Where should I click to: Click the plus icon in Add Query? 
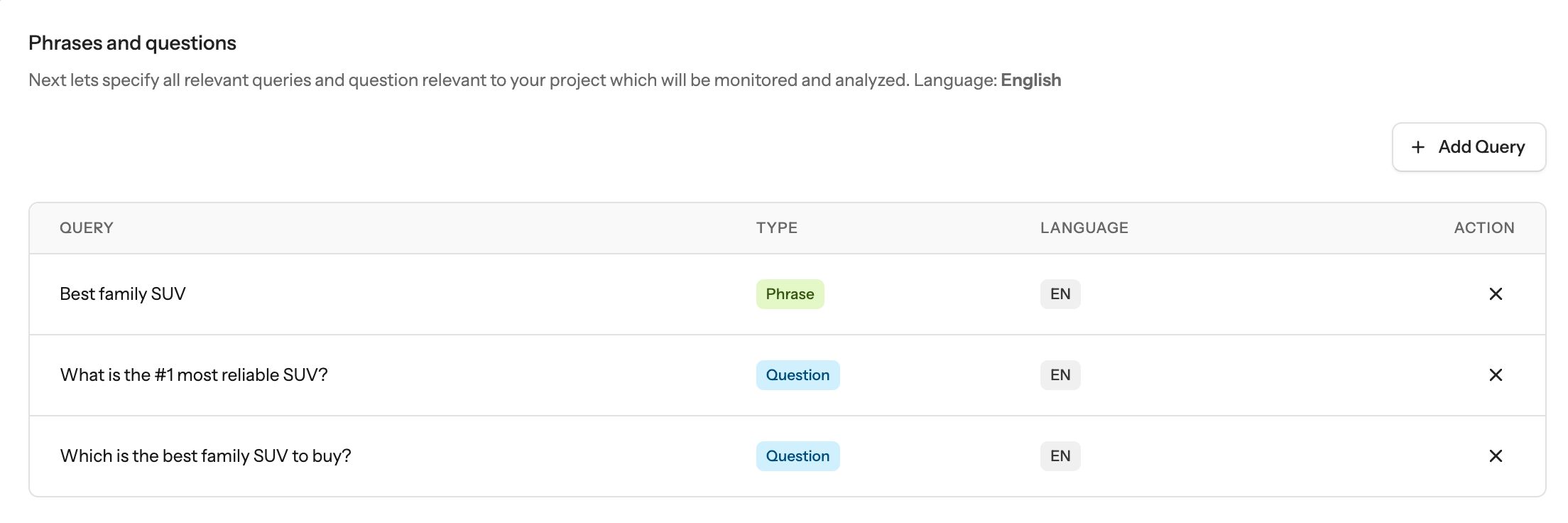click(x=1418, y=147)
